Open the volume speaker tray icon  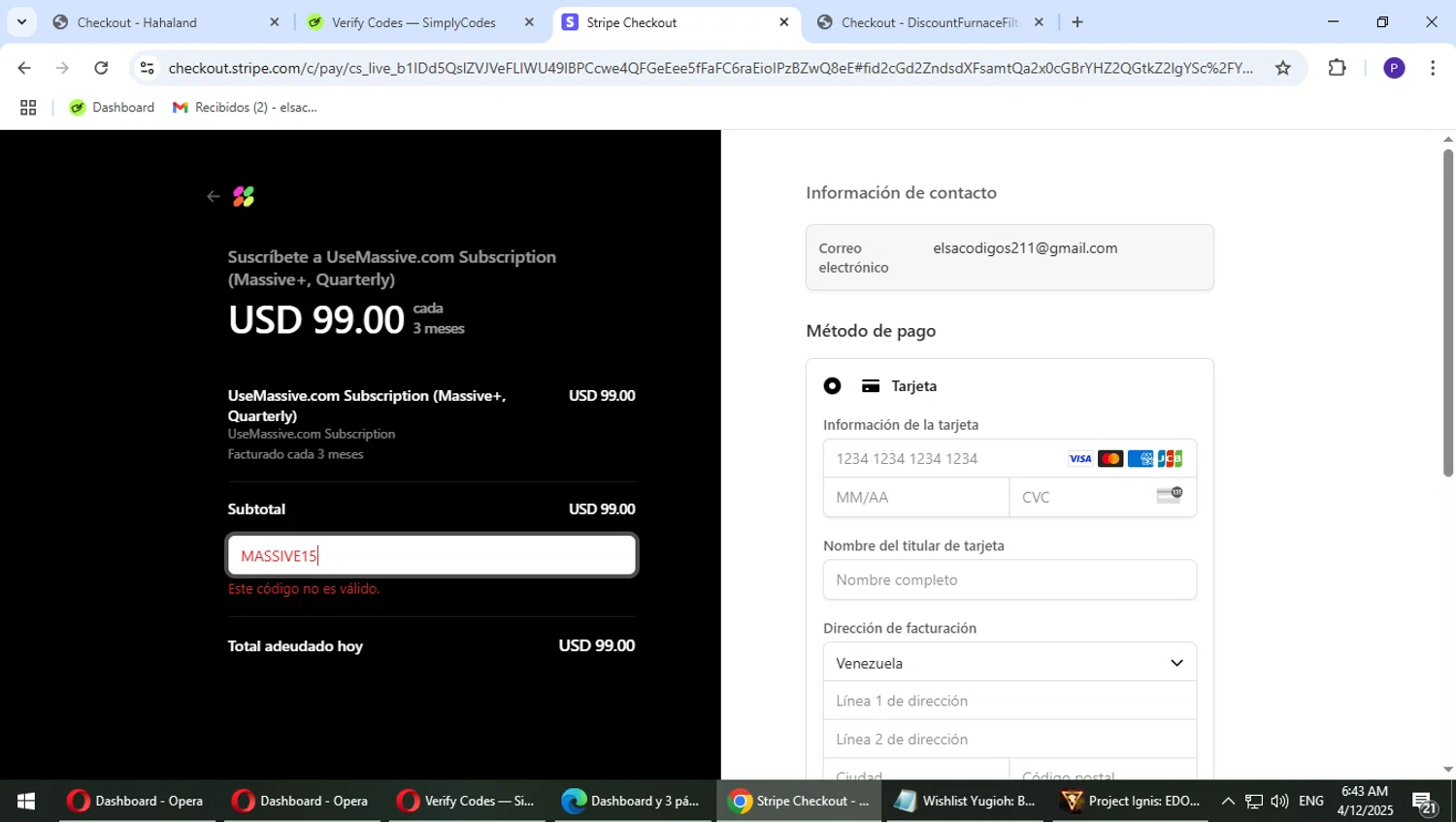pyautogui.click(x=1279, y=801)
